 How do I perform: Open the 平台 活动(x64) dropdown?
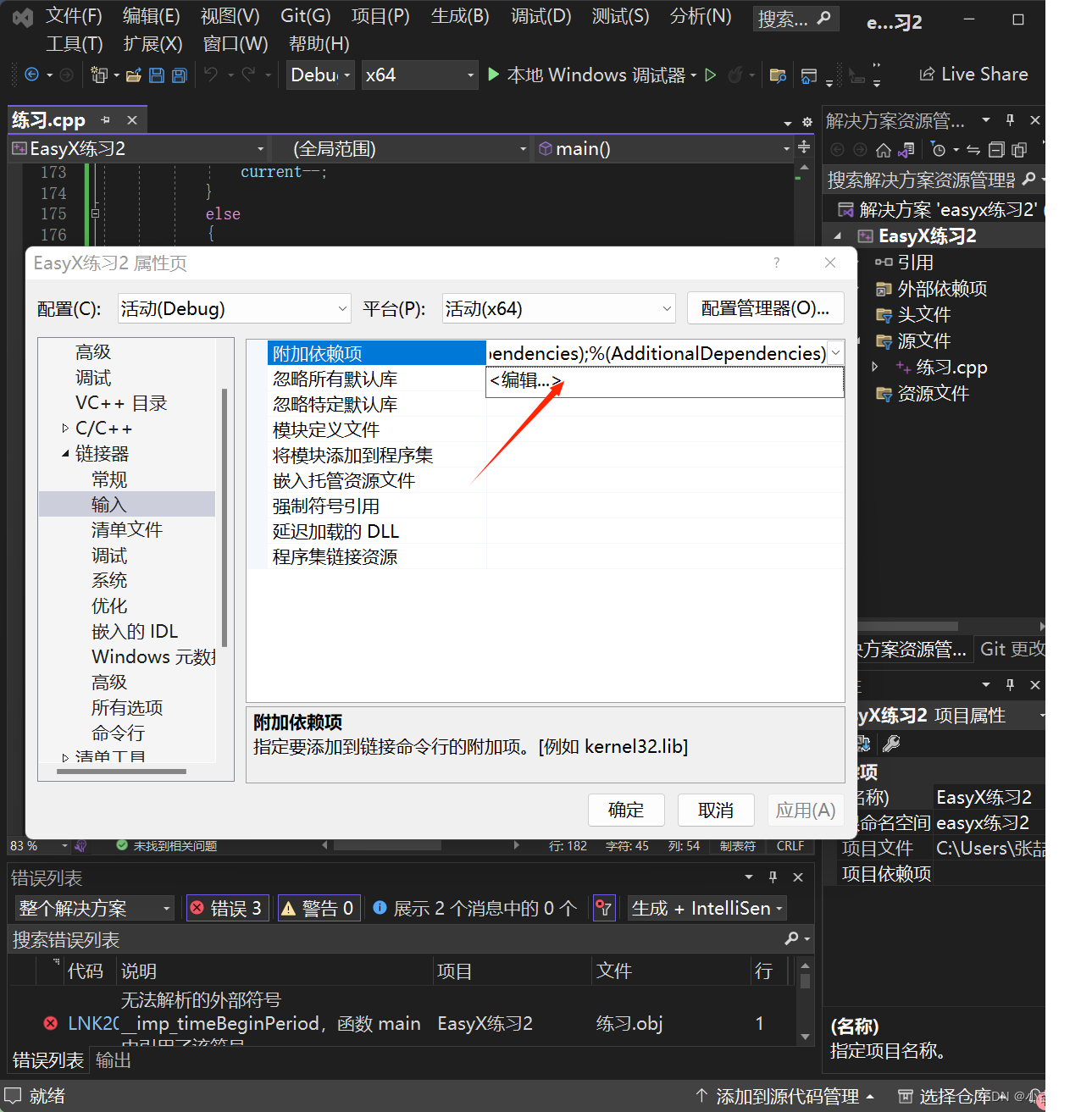(x=558, y=308)
